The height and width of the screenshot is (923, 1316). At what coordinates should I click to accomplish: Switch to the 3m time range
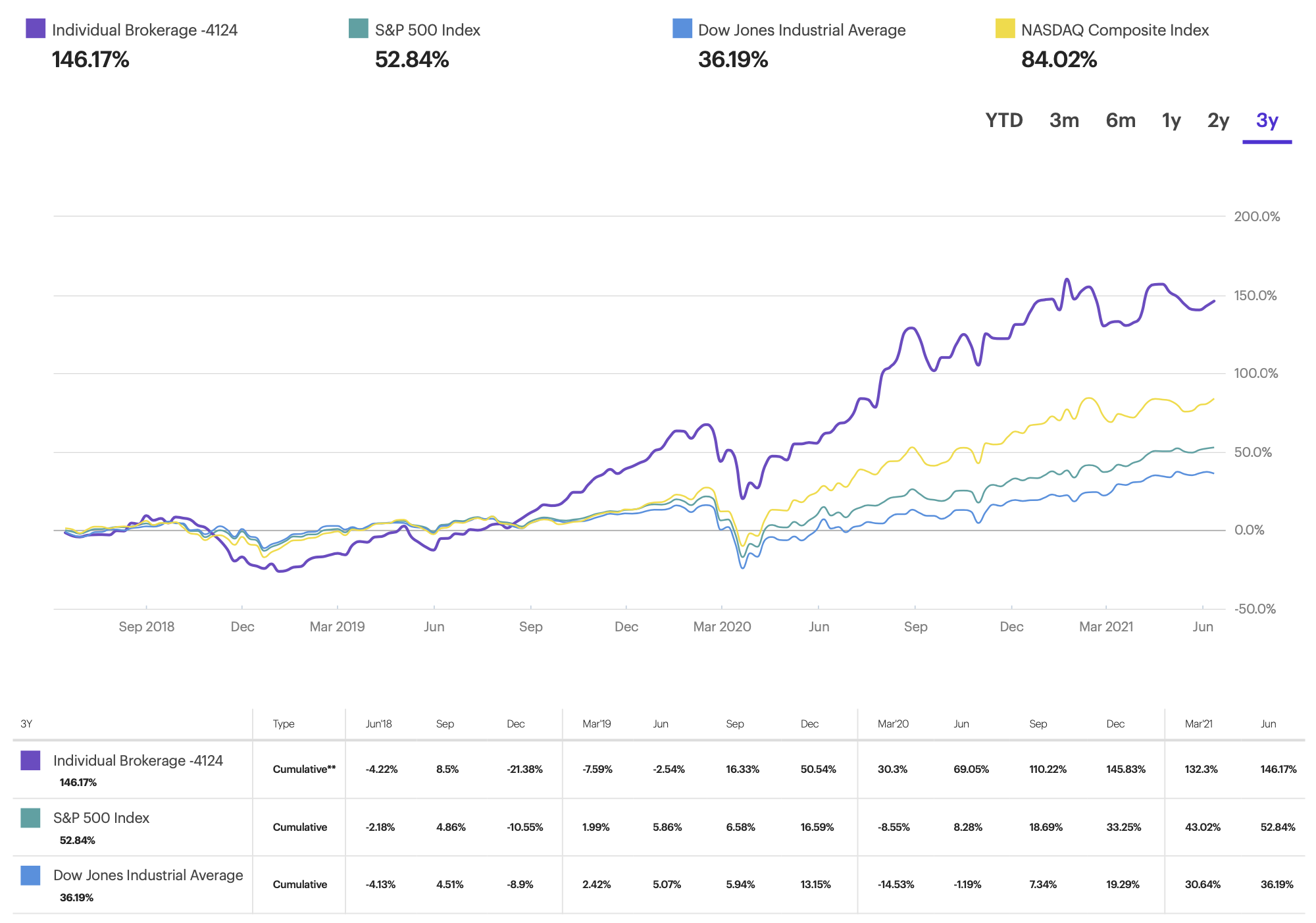point(1064,120)
